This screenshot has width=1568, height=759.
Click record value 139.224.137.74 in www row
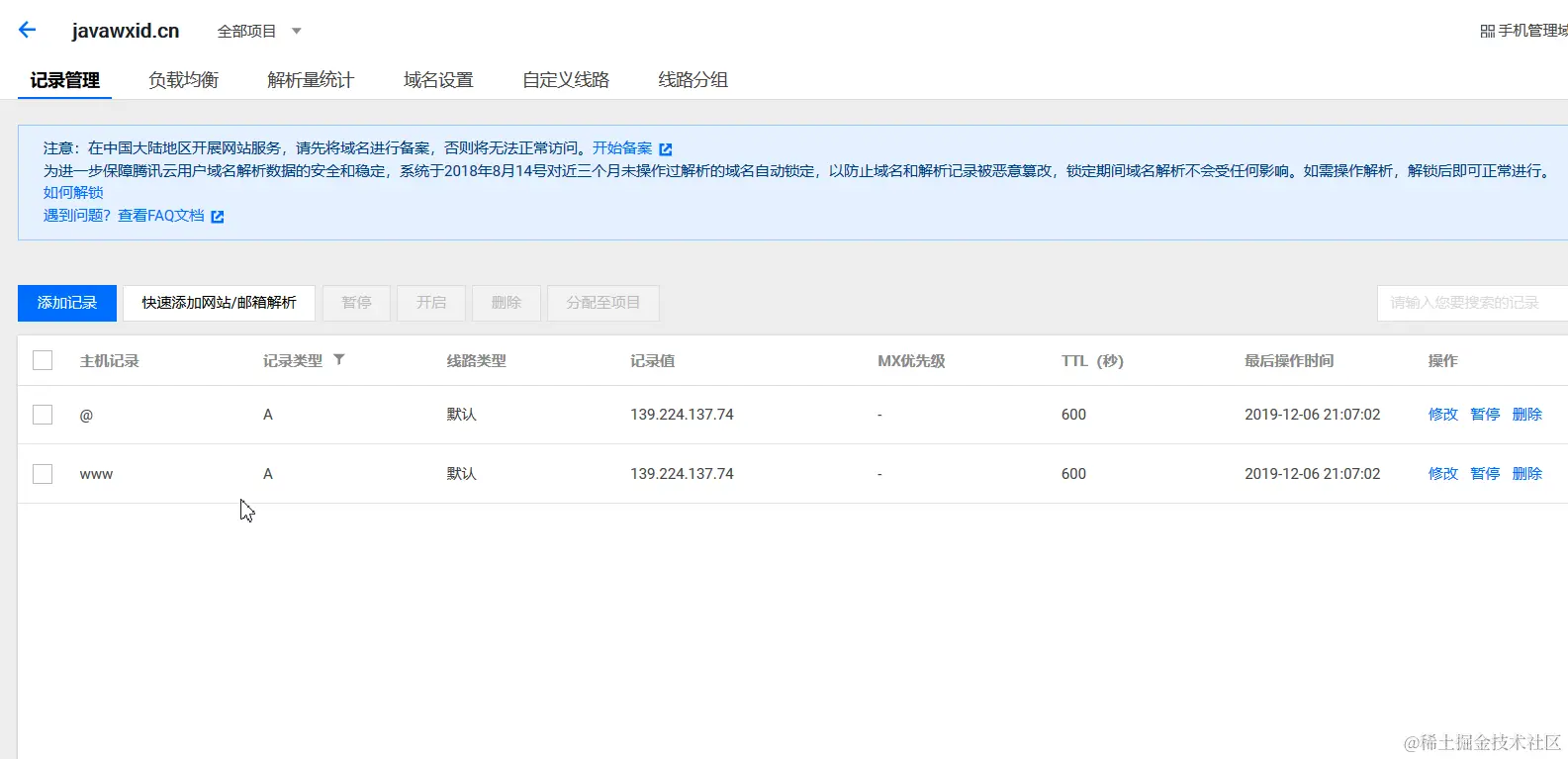coord(682,474)
